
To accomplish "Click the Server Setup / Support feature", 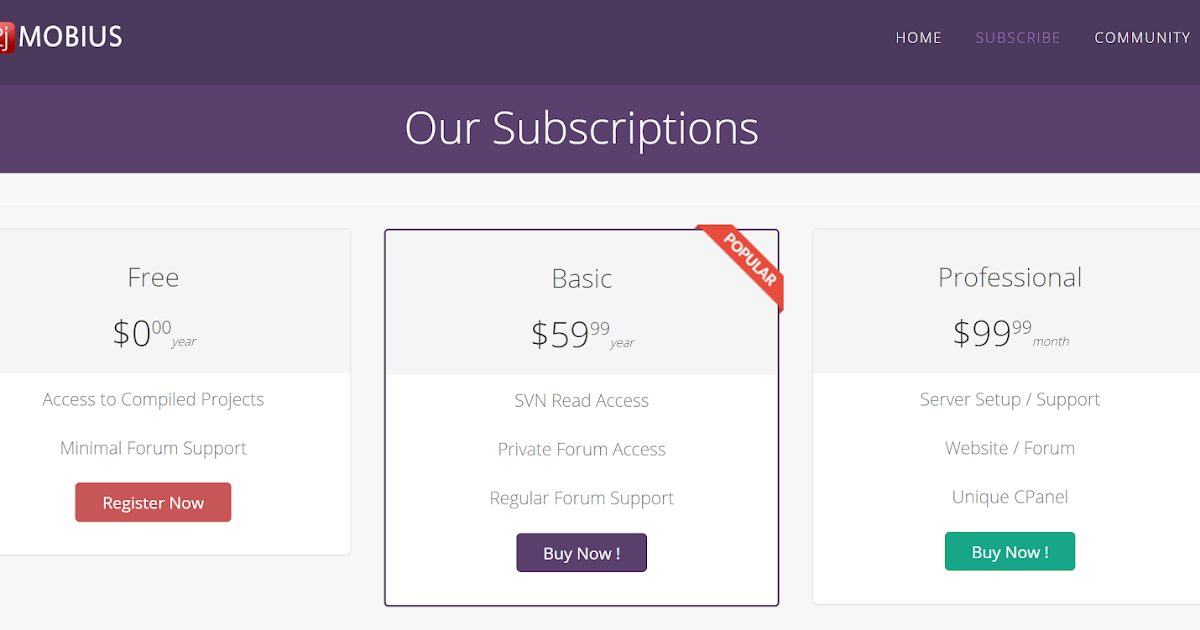I will click(x=1009, y=400).
